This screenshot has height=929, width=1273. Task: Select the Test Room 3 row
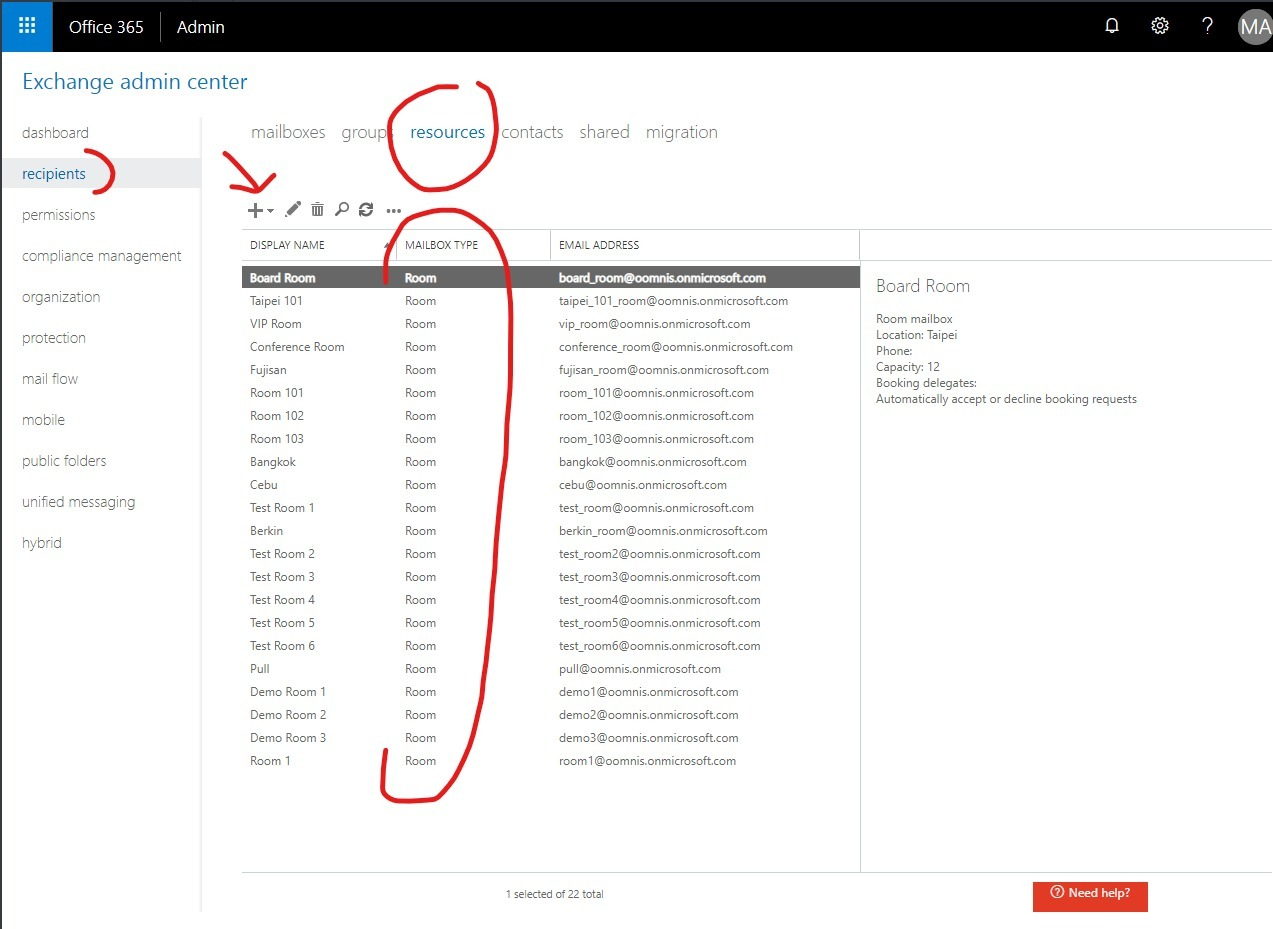pyautogui.click(x=551, y=577)
